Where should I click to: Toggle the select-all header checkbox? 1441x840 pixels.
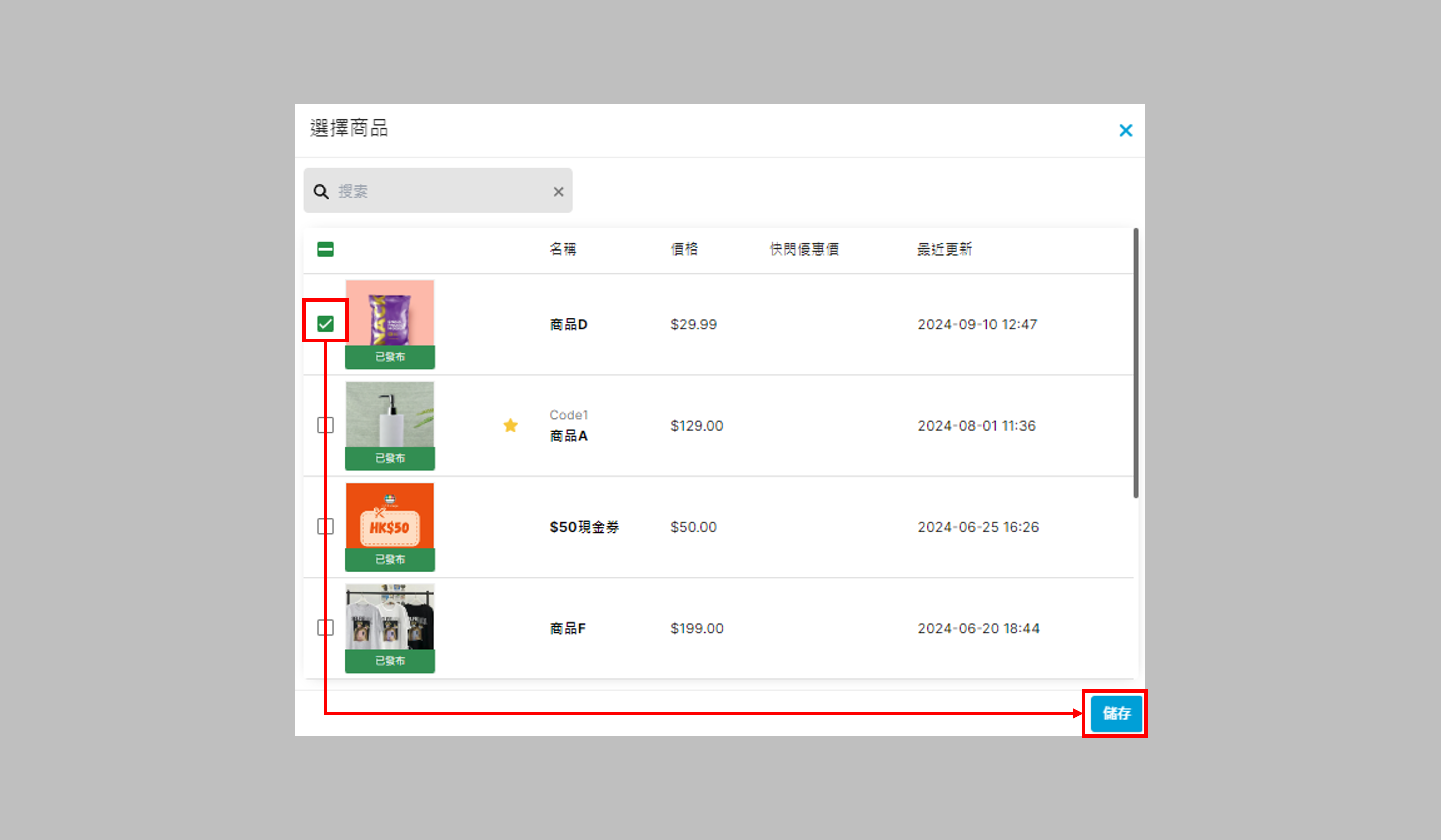click(x=326, y=249)
